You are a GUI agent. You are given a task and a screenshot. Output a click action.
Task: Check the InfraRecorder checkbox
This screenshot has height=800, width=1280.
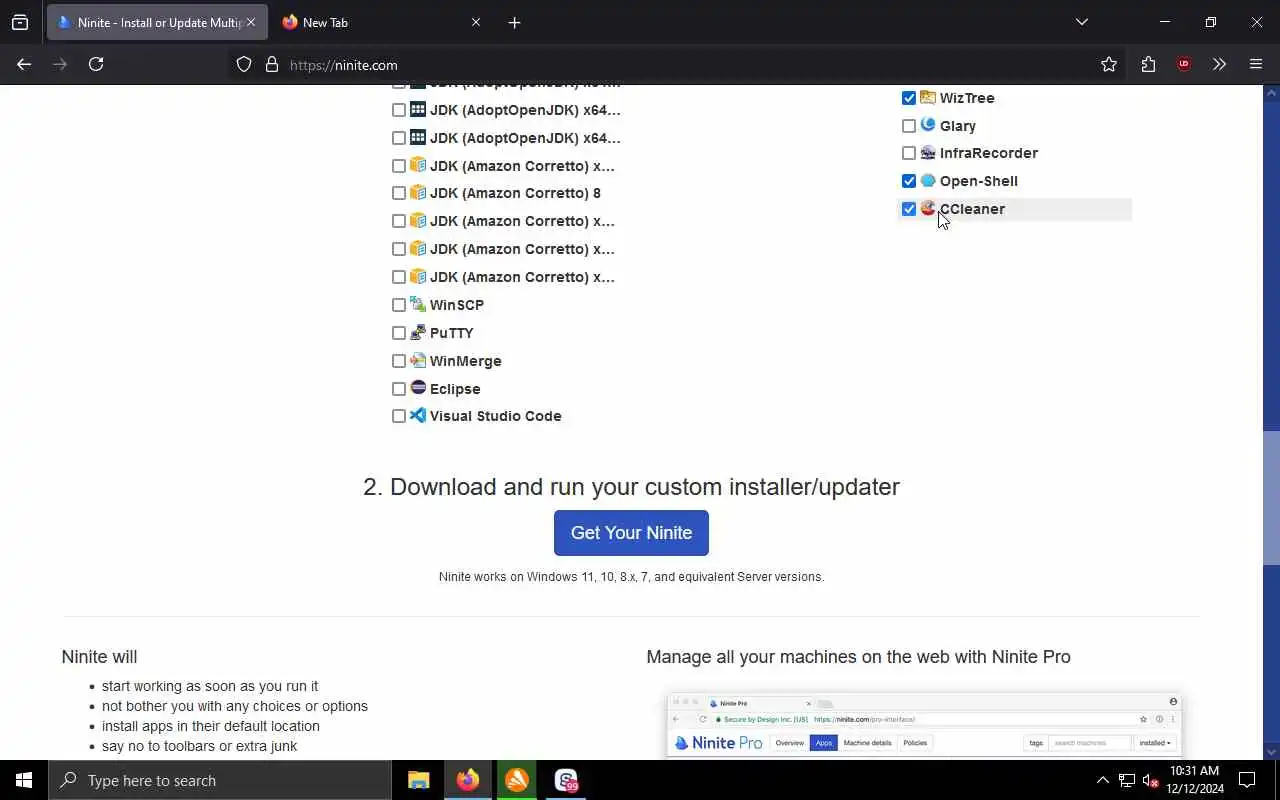[x=909, y=153]
